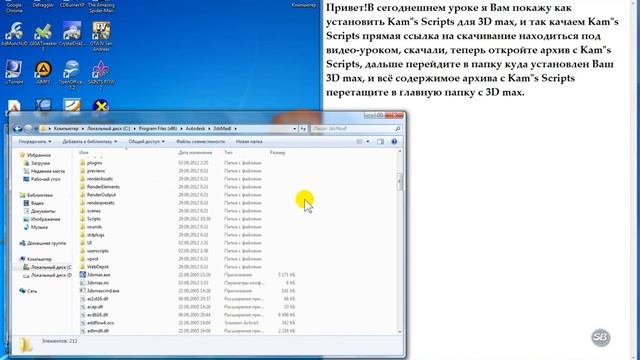Select the 3dsmax.exe application file
Image resolution: width=640 pixels, height=360 pixels.
tap(98, 275)
